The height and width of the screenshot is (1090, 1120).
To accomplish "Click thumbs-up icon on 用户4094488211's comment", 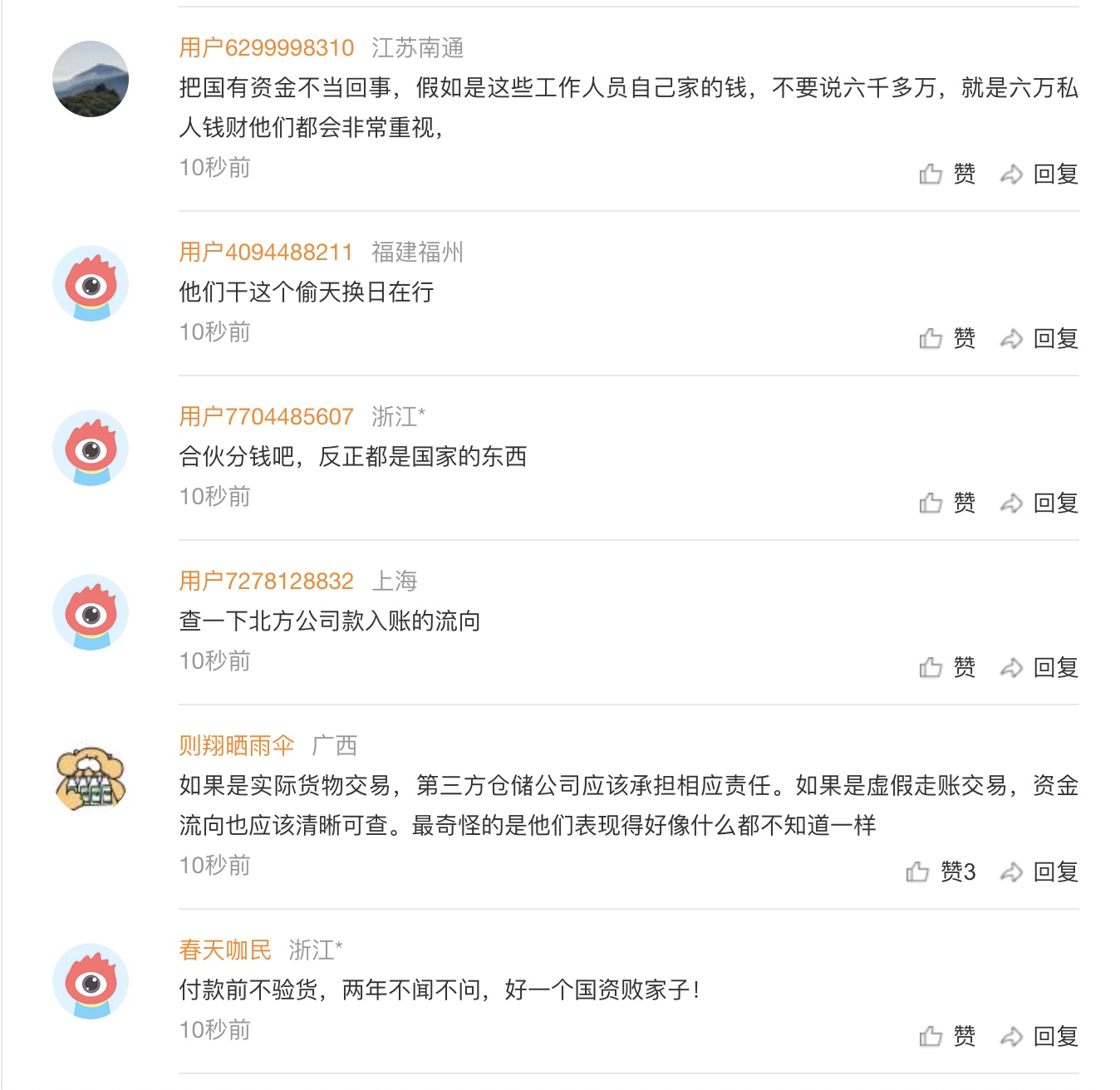I will pos(931,339).
